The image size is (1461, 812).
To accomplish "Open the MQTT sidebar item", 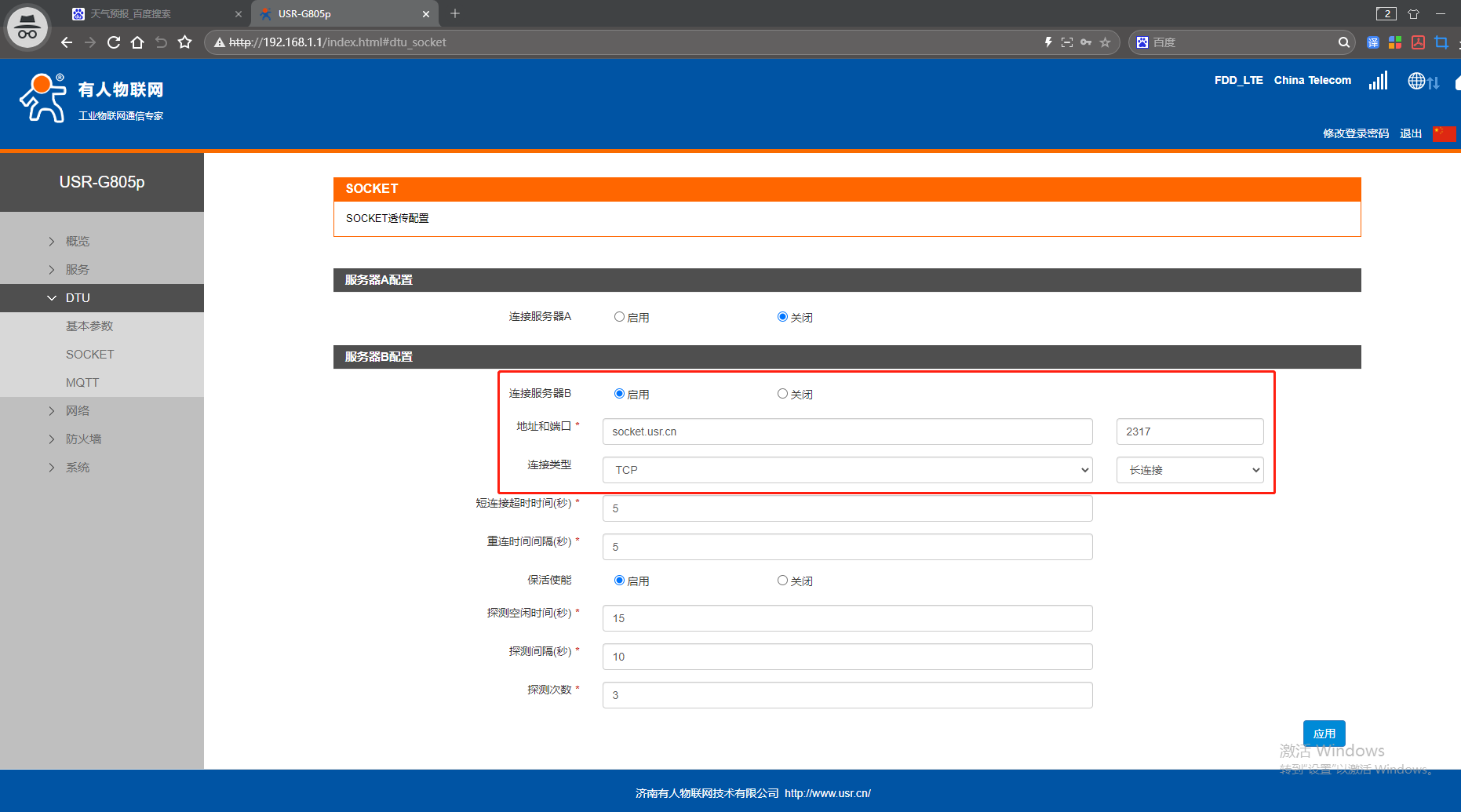I will [82, 383].
